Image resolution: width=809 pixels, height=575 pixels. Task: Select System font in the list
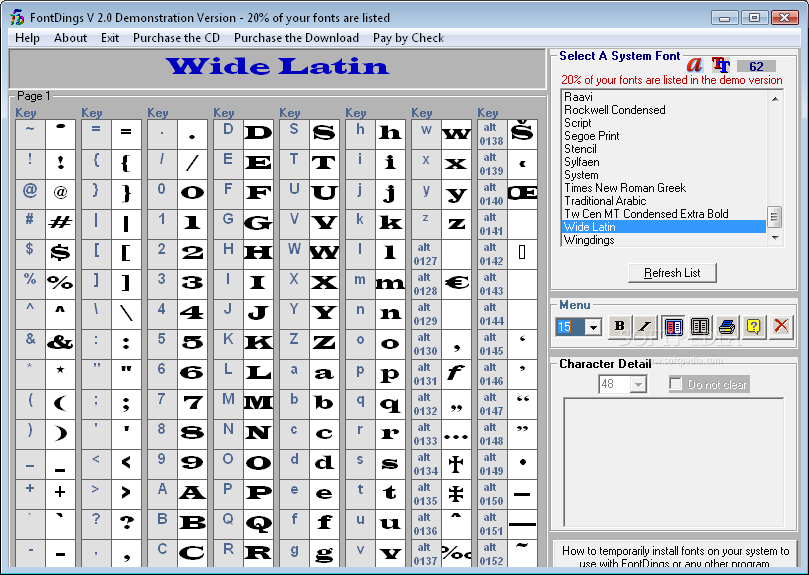664,175
